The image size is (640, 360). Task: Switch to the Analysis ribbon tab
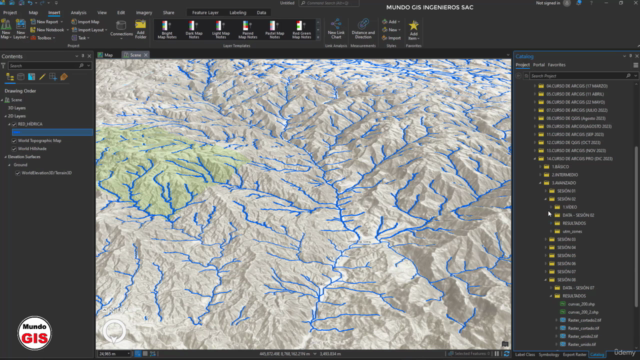click(78, 13)
